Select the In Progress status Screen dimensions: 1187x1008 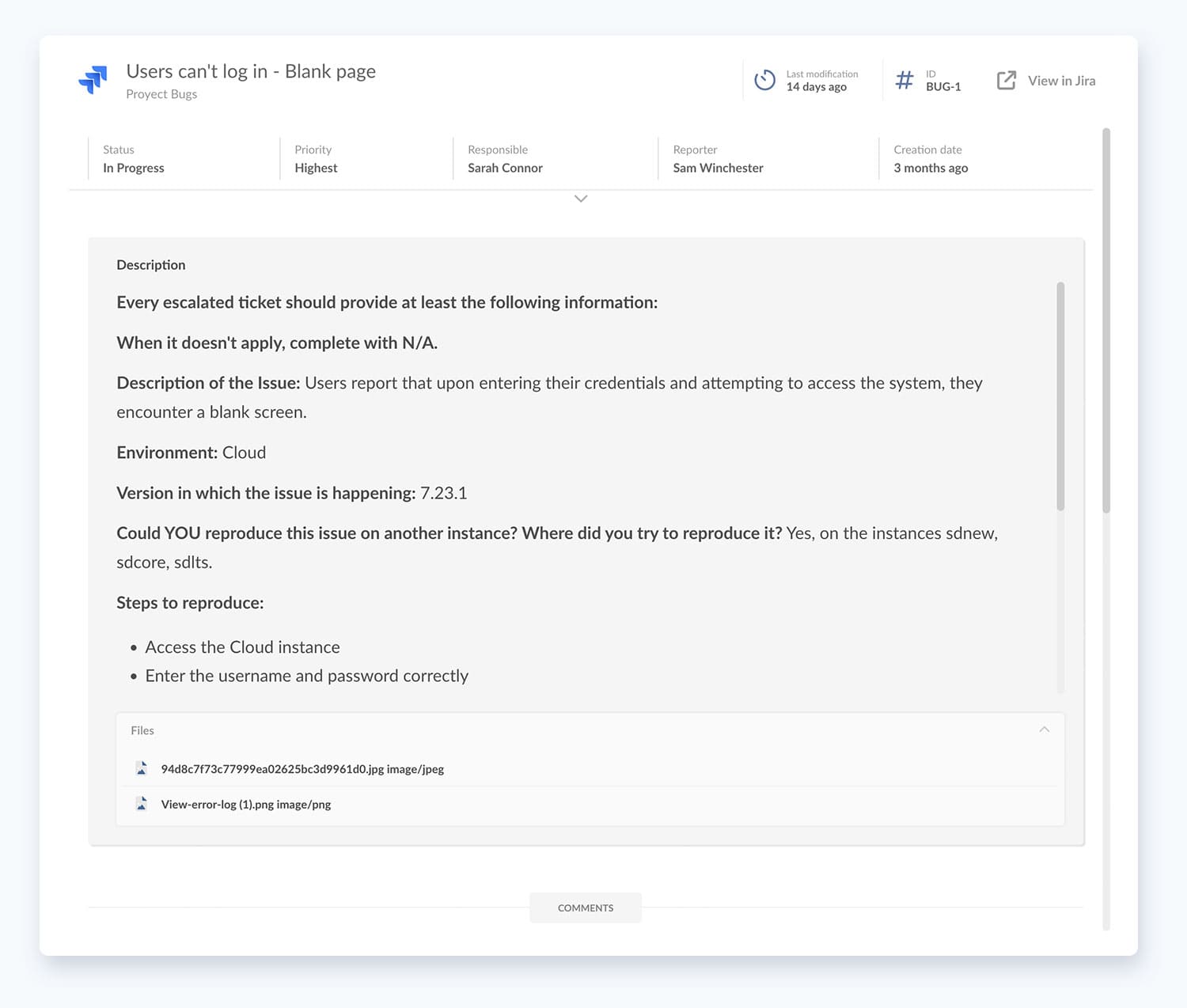click(133, 167)
